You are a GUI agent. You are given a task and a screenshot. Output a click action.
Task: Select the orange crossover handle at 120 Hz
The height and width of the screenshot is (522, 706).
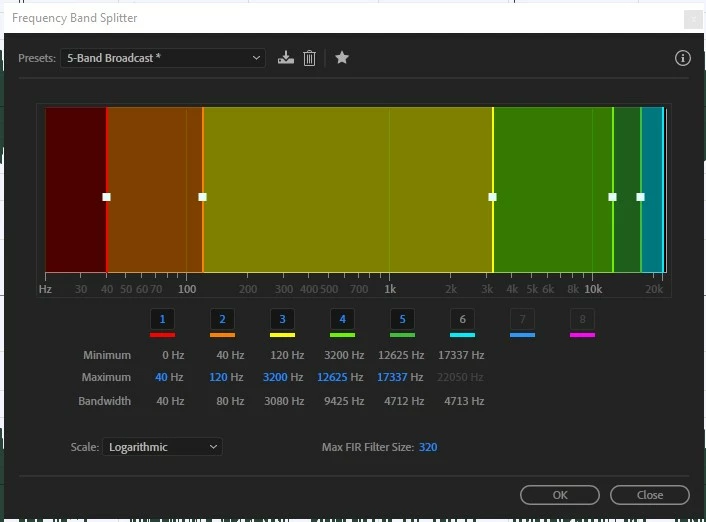[x=203, y=197]
